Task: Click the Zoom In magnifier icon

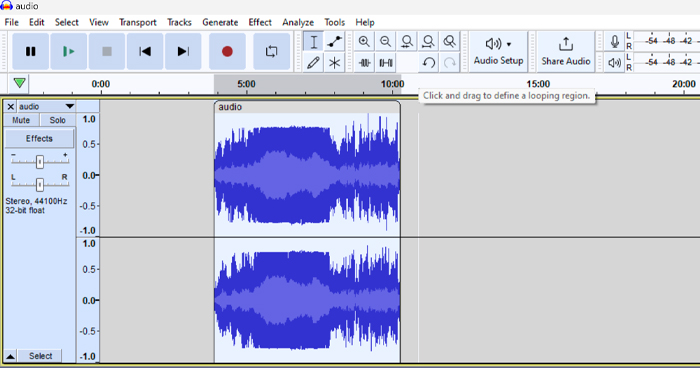Action: (364, 42)
